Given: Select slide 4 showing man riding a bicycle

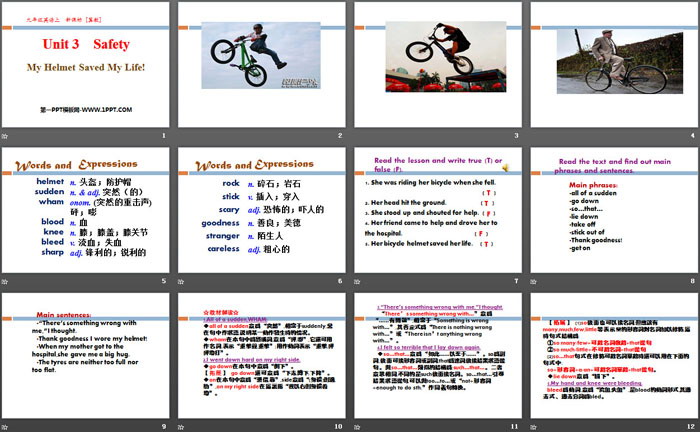Looking at the screenshot, I should (612, 64).
